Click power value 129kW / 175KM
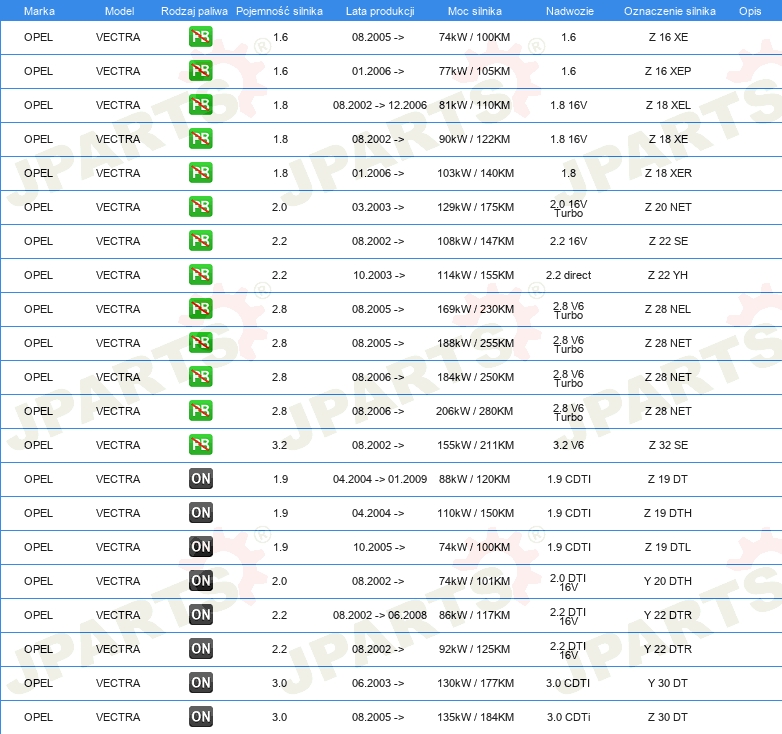Screen dimensions: 782x734 pyautogui.click(x=475, y=207)
